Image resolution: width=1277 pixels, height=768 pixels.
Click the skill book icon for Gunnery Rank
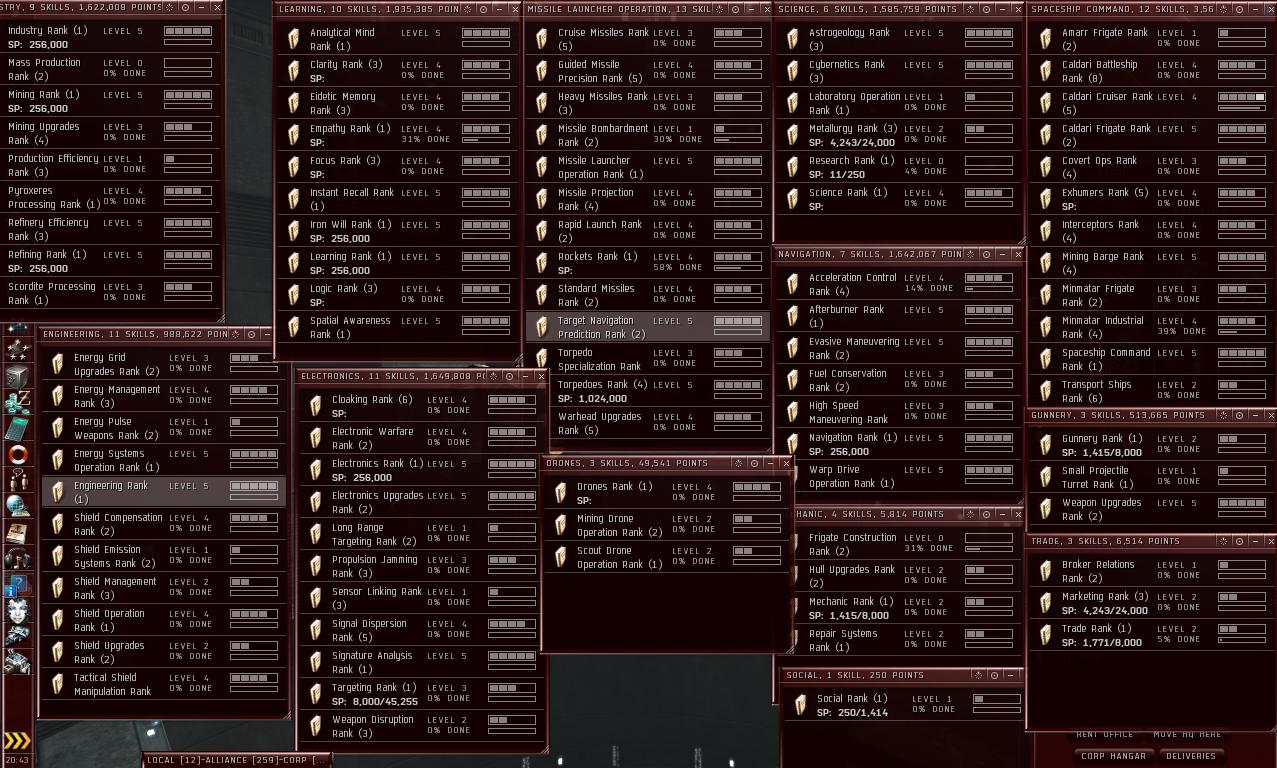click(x=1045, y=445)
